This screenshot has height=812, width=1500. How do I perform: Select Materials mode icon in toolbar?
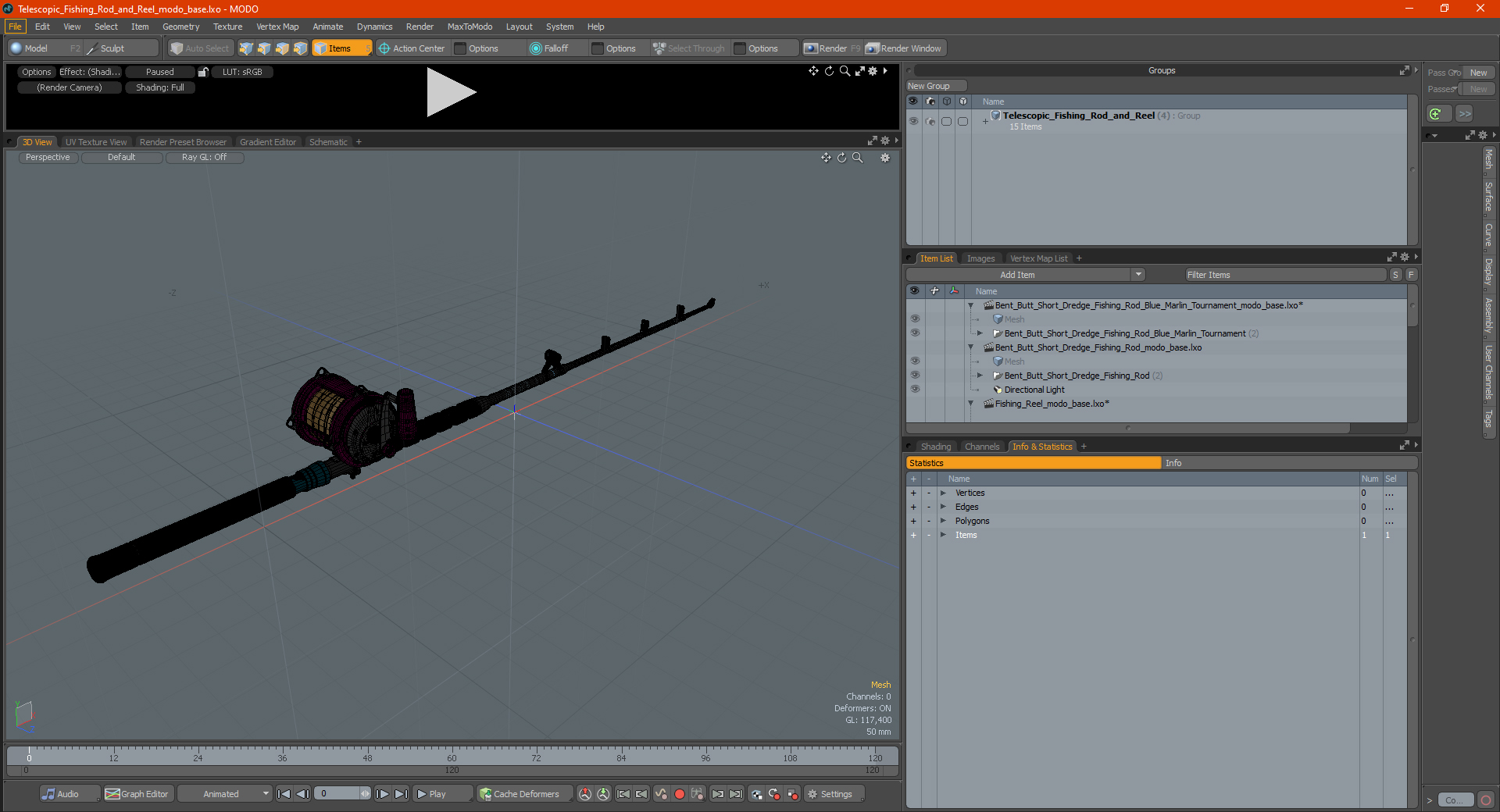tap(300, 48)
